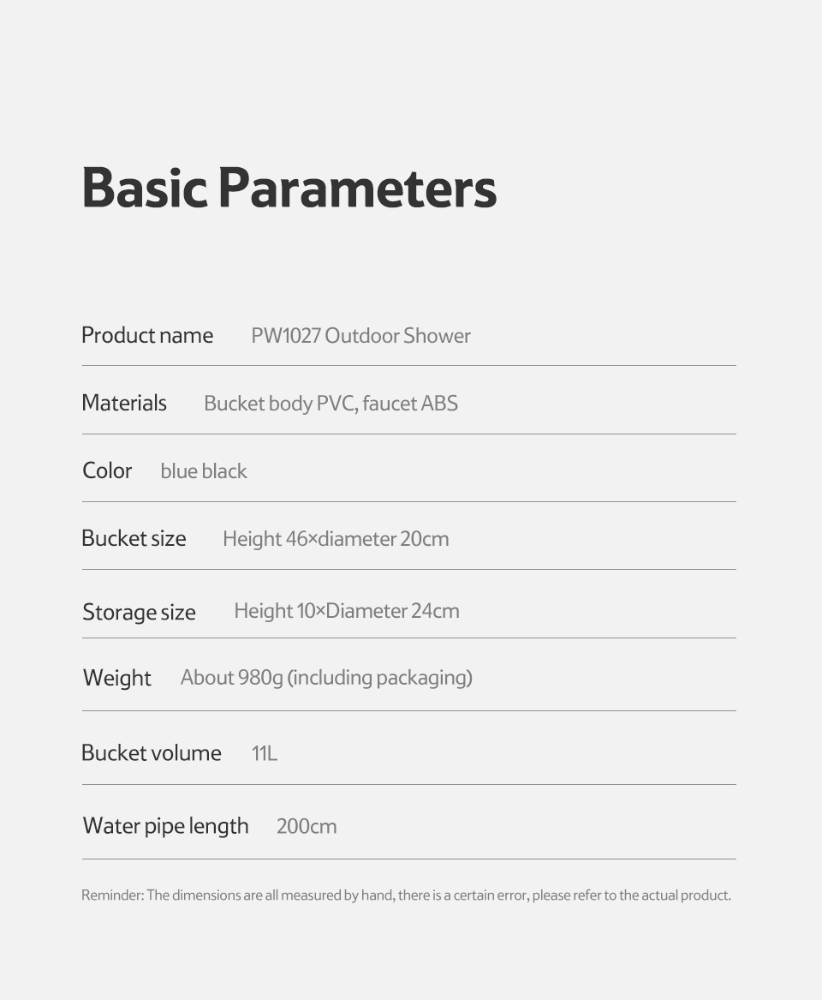The image size is (822, 1000).
Task: Click the word "Parameters" in the heading
Action: coord(357,188)
